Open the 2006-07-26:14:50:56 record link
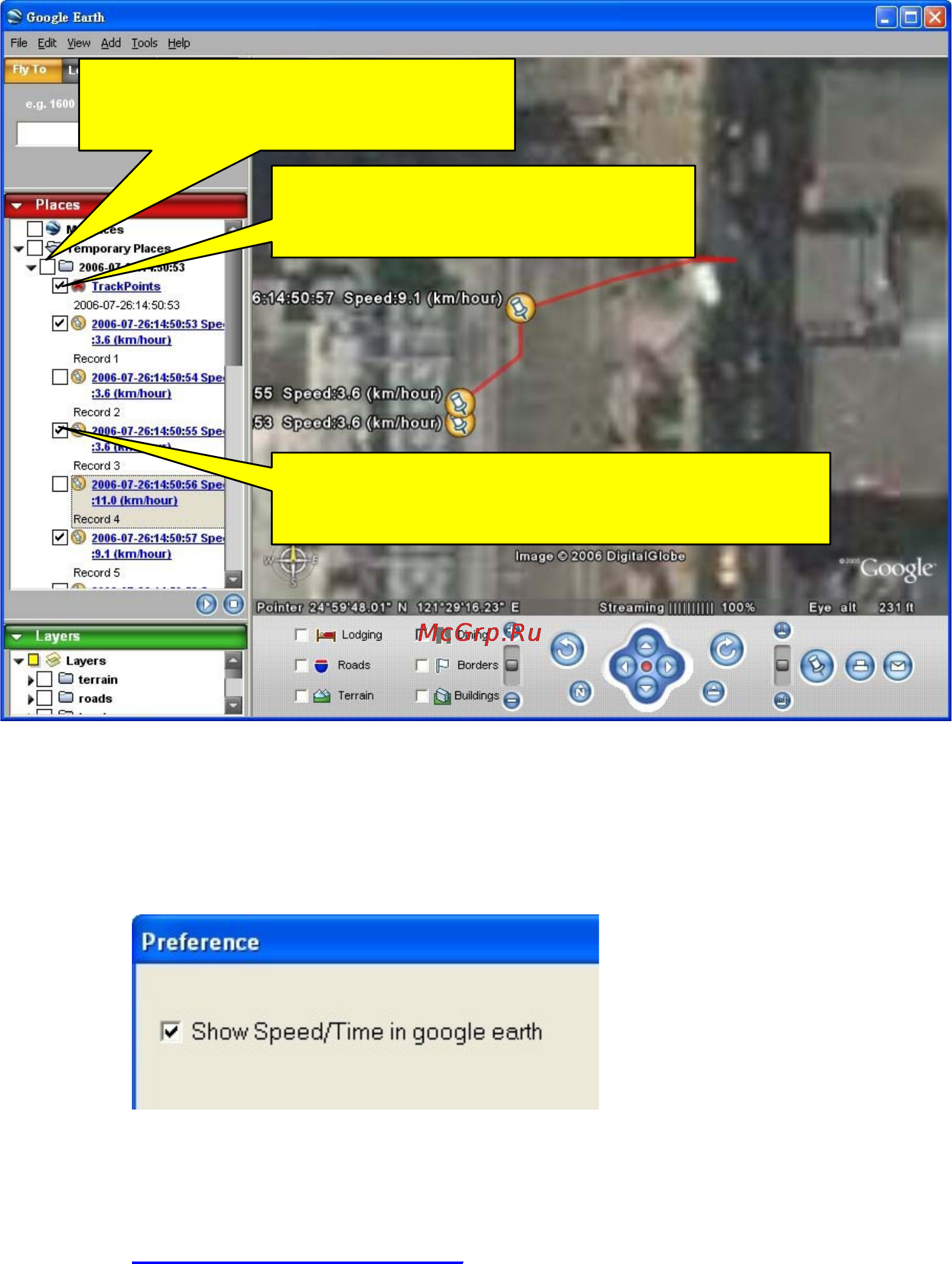Viewport: 952px width, 1264px height. (x=158, y=492)
